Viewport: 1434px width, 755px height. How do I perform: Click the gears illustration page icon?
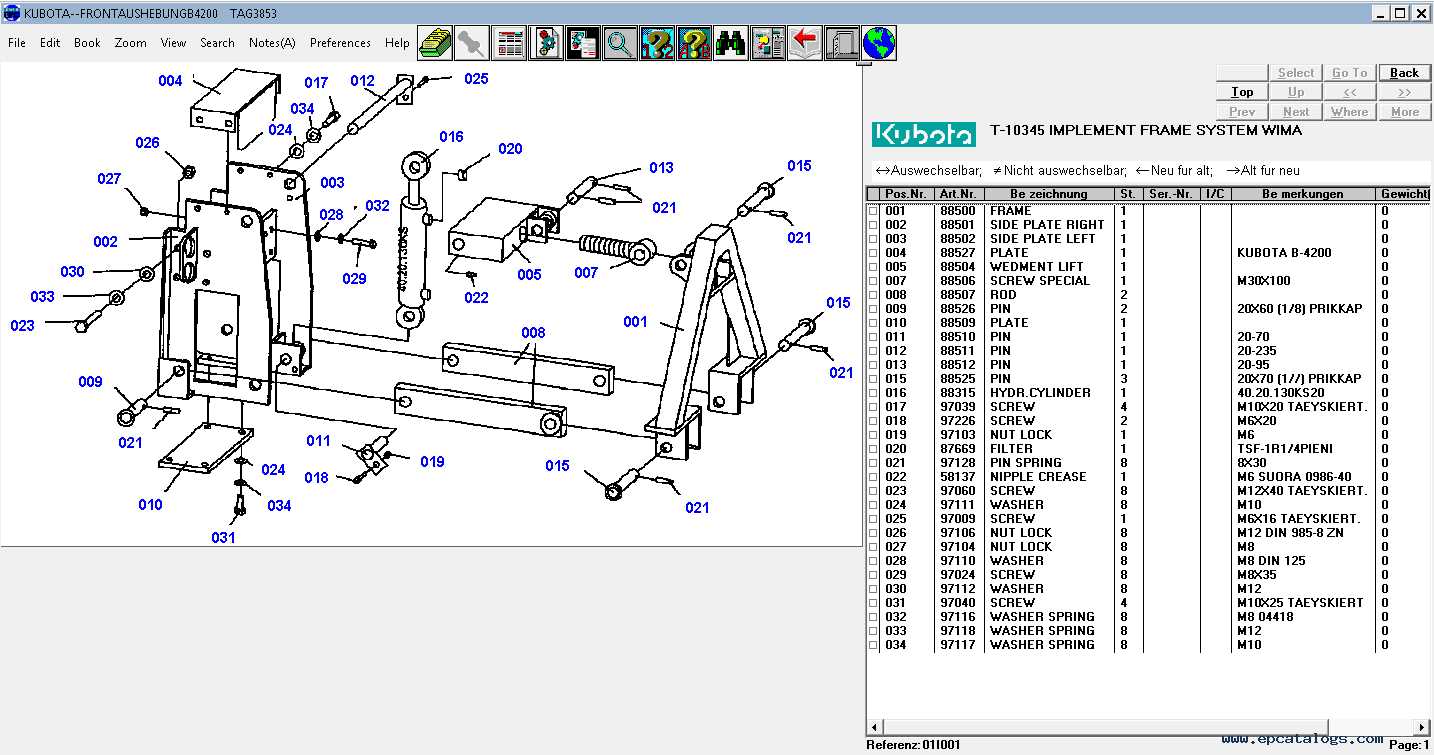click(x=546, y=43)
